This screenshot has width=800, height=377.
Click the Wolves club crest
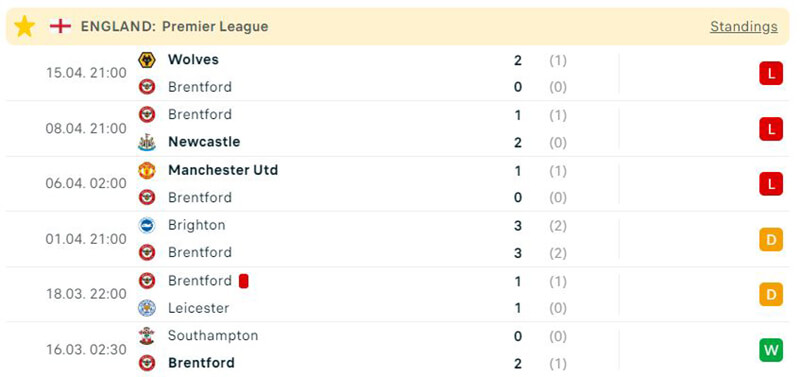point(147,60)
